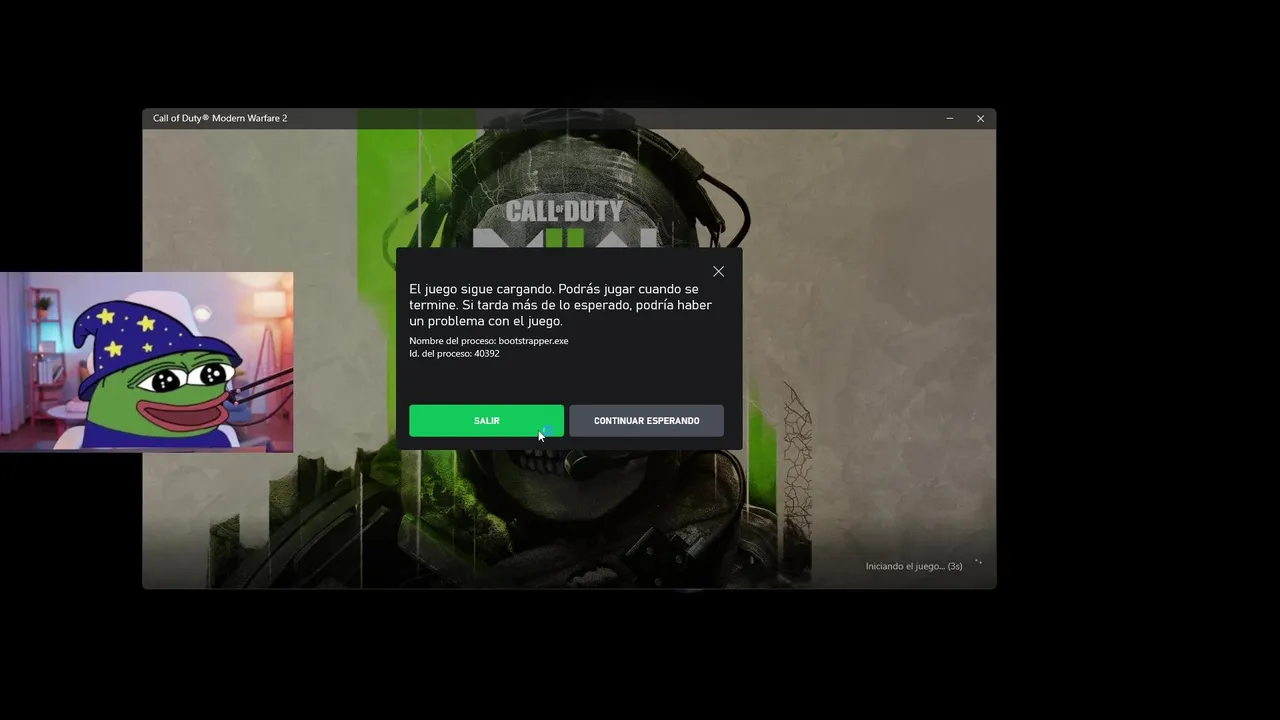The image size is (1280, 720).
Task: Minimize the Call of Duty launcher window
Action: click(950, 118)
